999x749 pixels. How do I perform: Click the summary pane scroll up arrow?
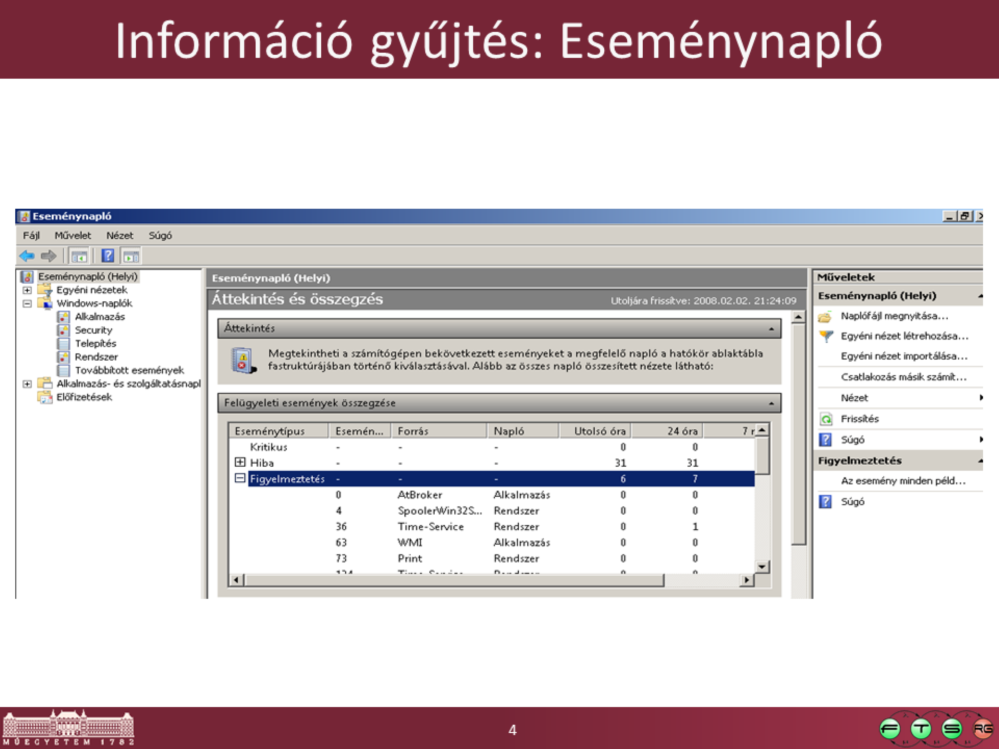point(798,317)
